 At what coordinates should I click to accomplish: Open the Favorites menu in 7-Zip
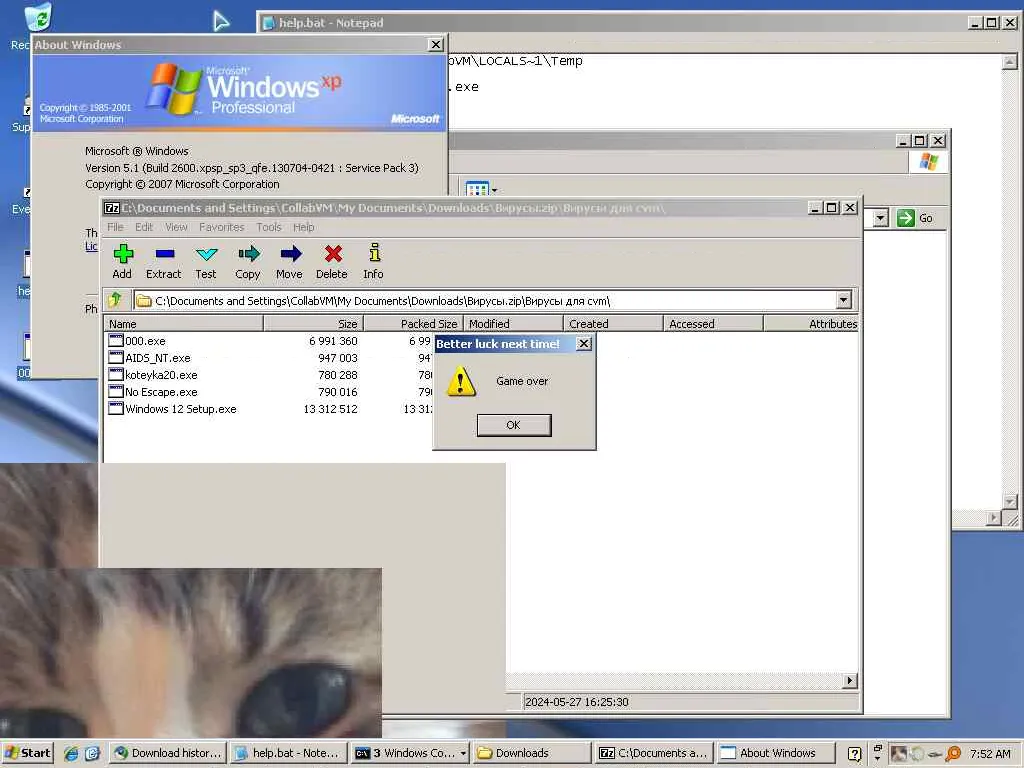click(221, 227)
